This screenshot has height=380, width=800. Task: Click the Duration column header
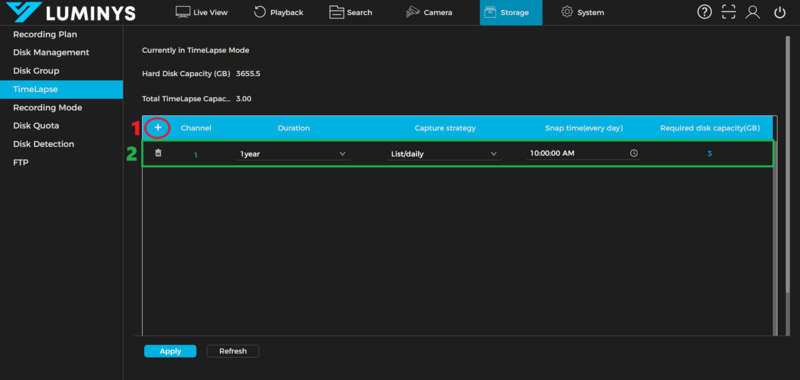pyautogui.click(x=294, y=128)
